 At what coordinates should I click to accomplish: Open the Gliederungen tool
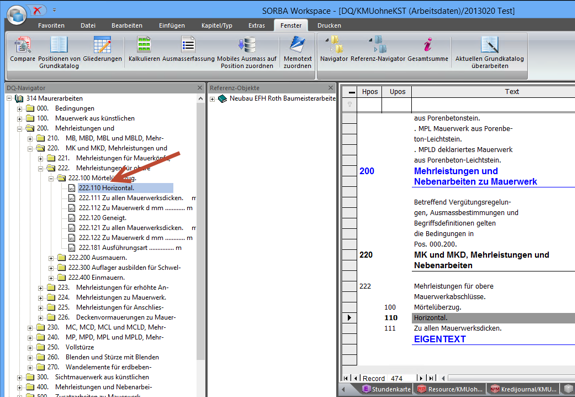coord(102,49)
